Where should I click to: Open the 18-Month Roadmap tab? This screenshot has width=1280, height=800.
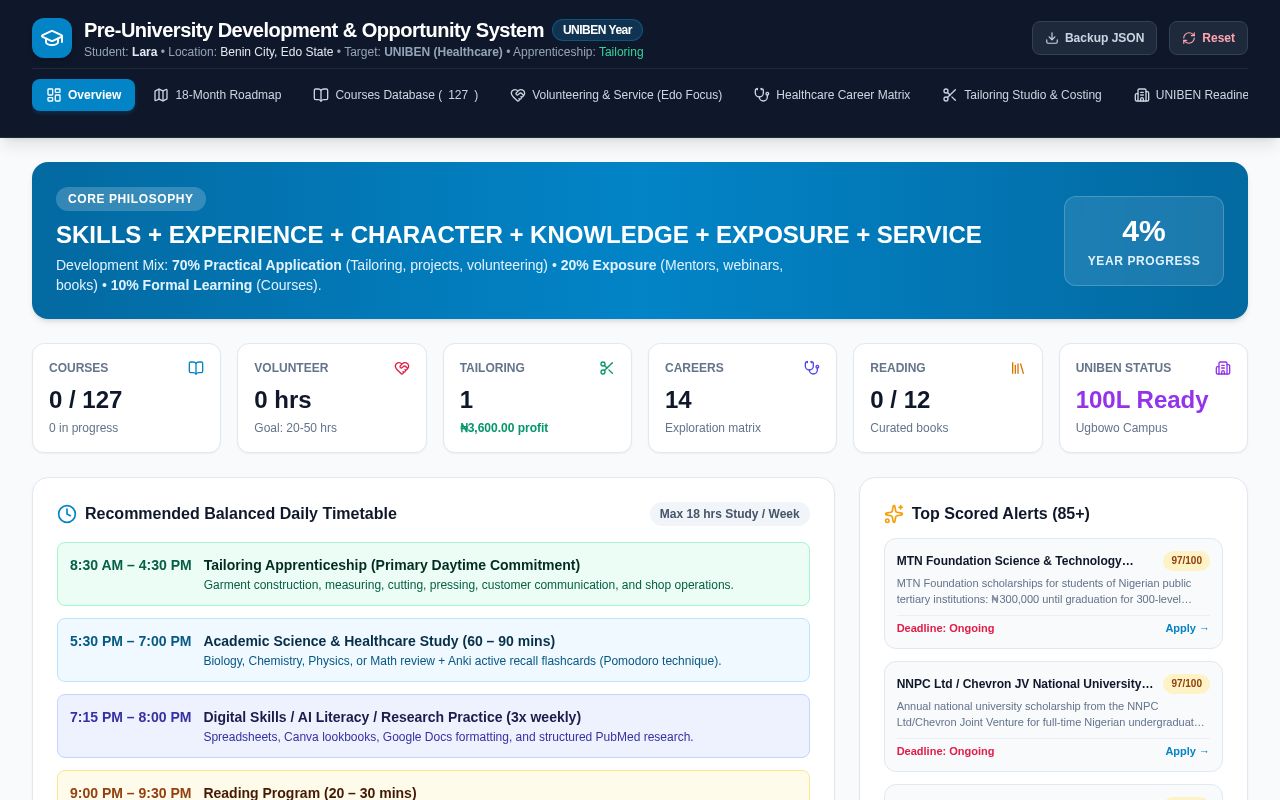coord(217,95)
